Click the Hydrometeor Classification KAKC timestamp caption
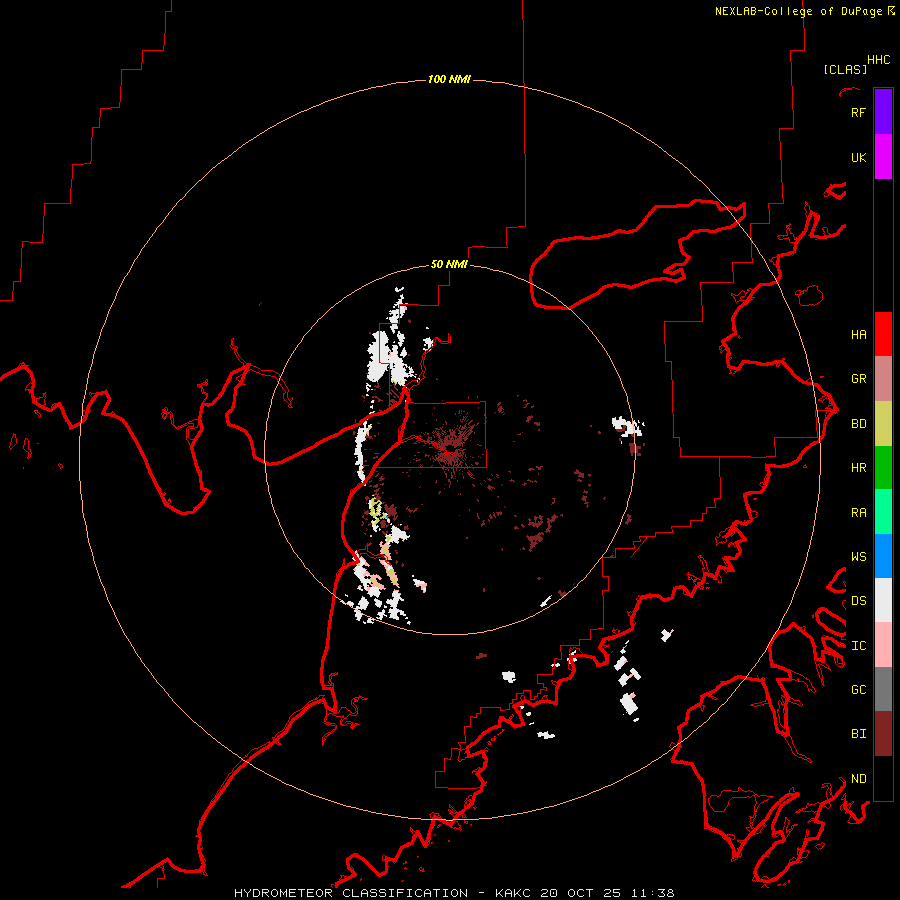 coord(454,893)
